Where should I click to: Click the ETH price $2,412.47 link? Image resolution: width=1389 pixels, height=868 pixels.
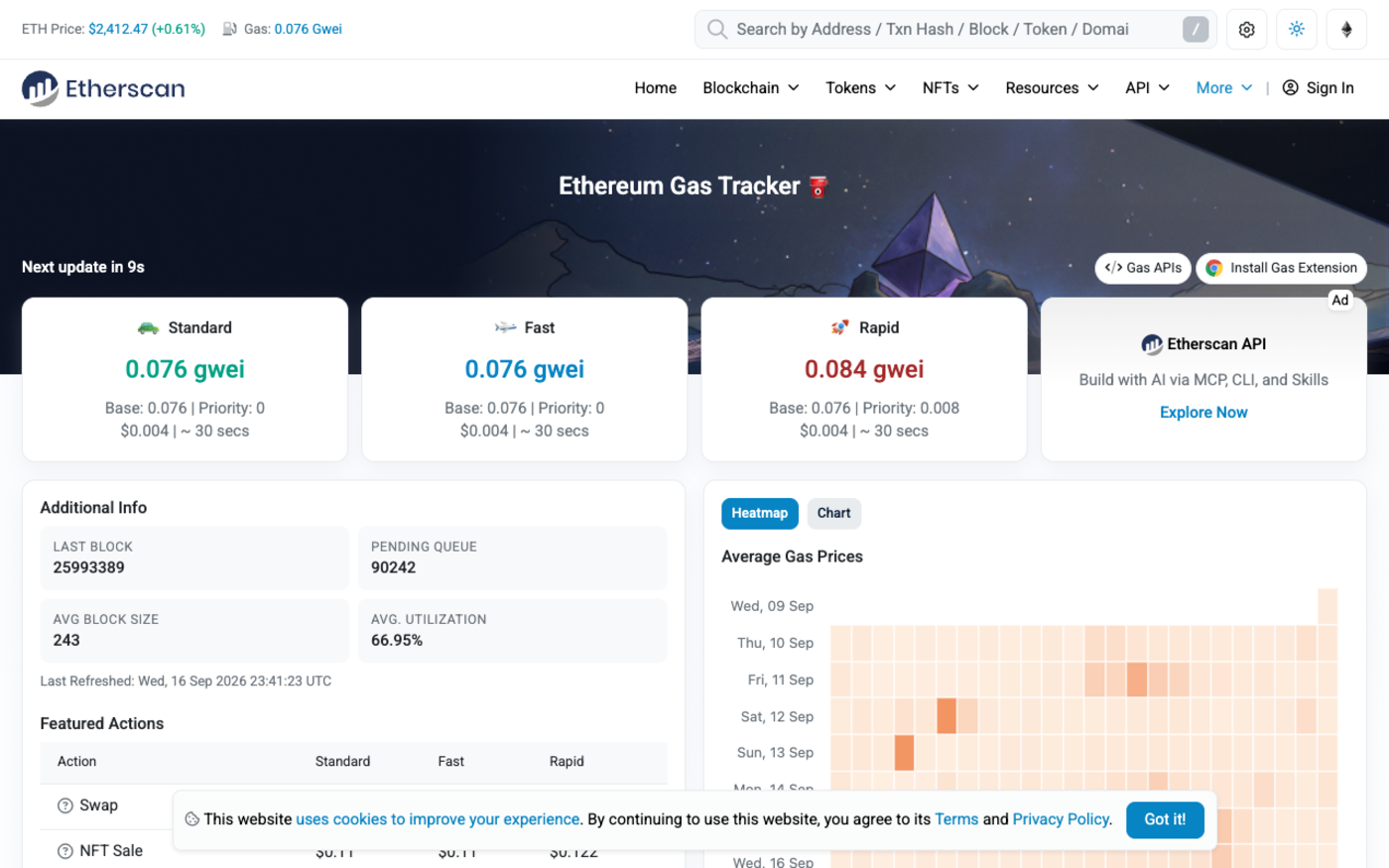click(118, 29)
